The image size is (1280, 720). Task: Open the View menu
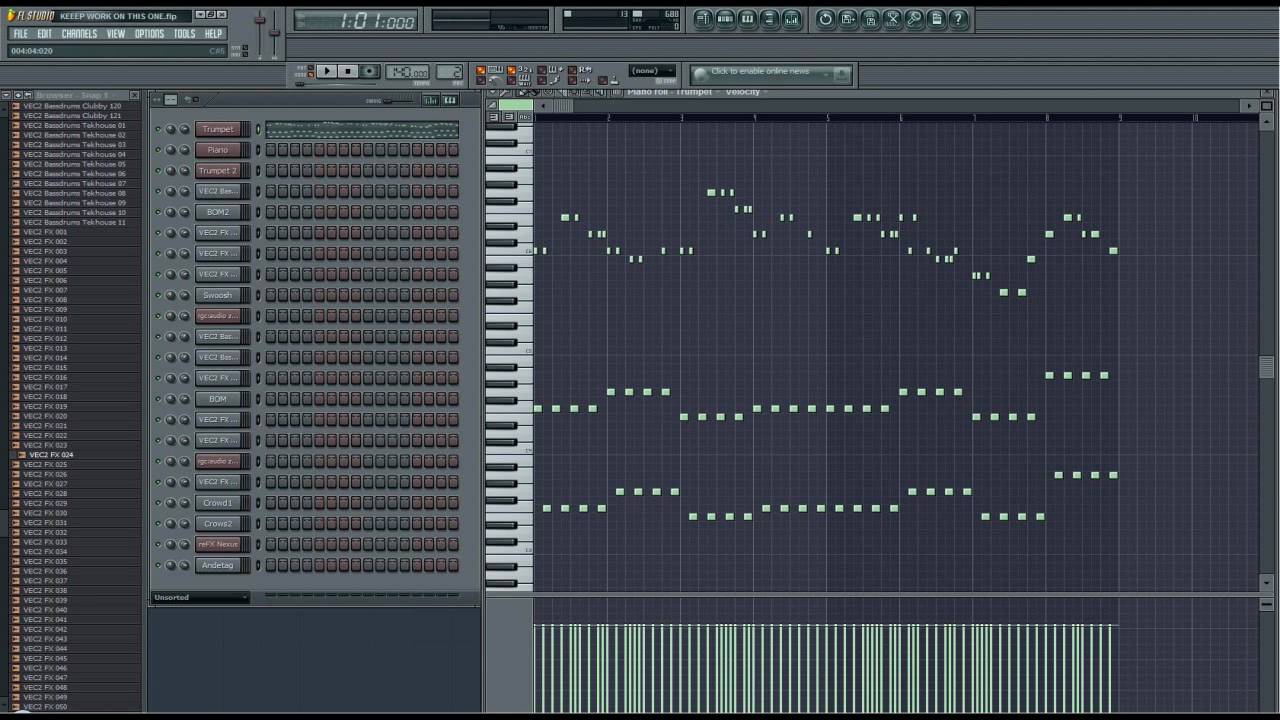point(116,34)
